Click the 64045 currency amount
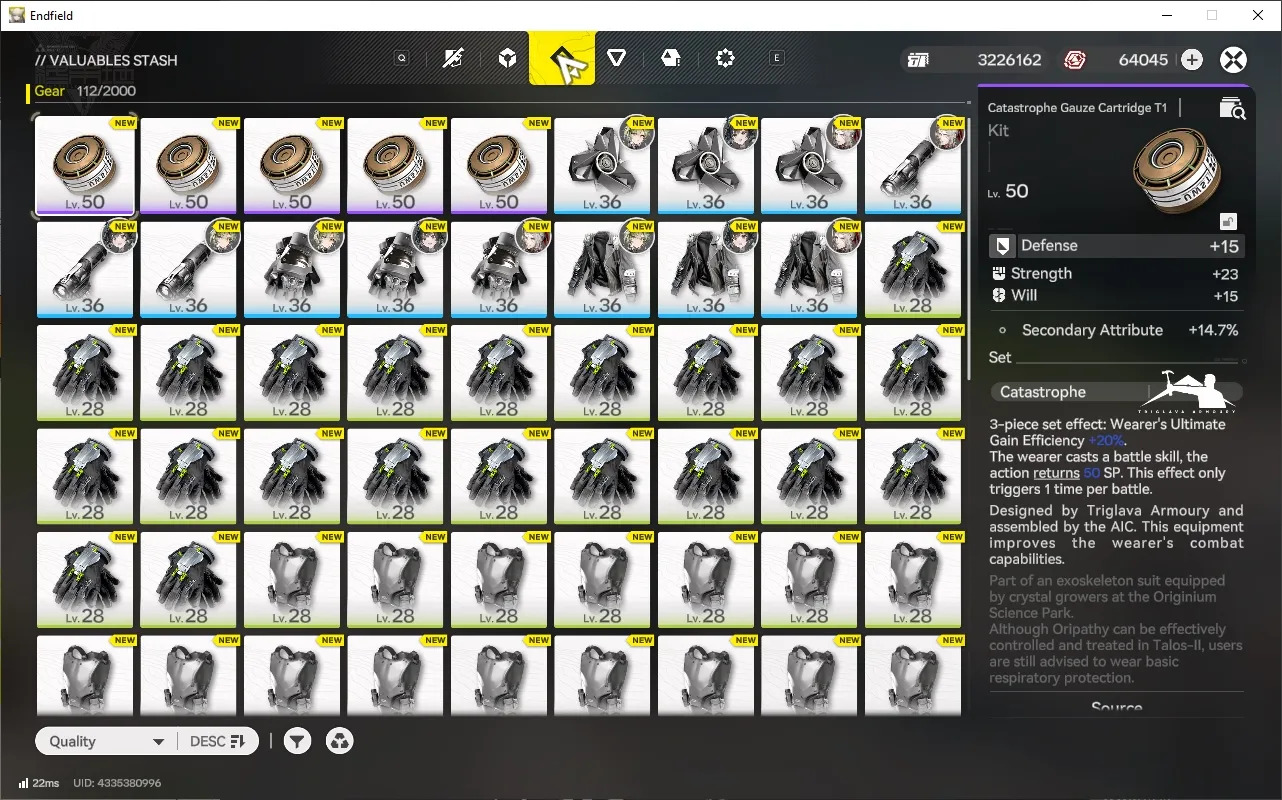The height and width of the screenshot is (800, 1282). [x=1143, y=60]
